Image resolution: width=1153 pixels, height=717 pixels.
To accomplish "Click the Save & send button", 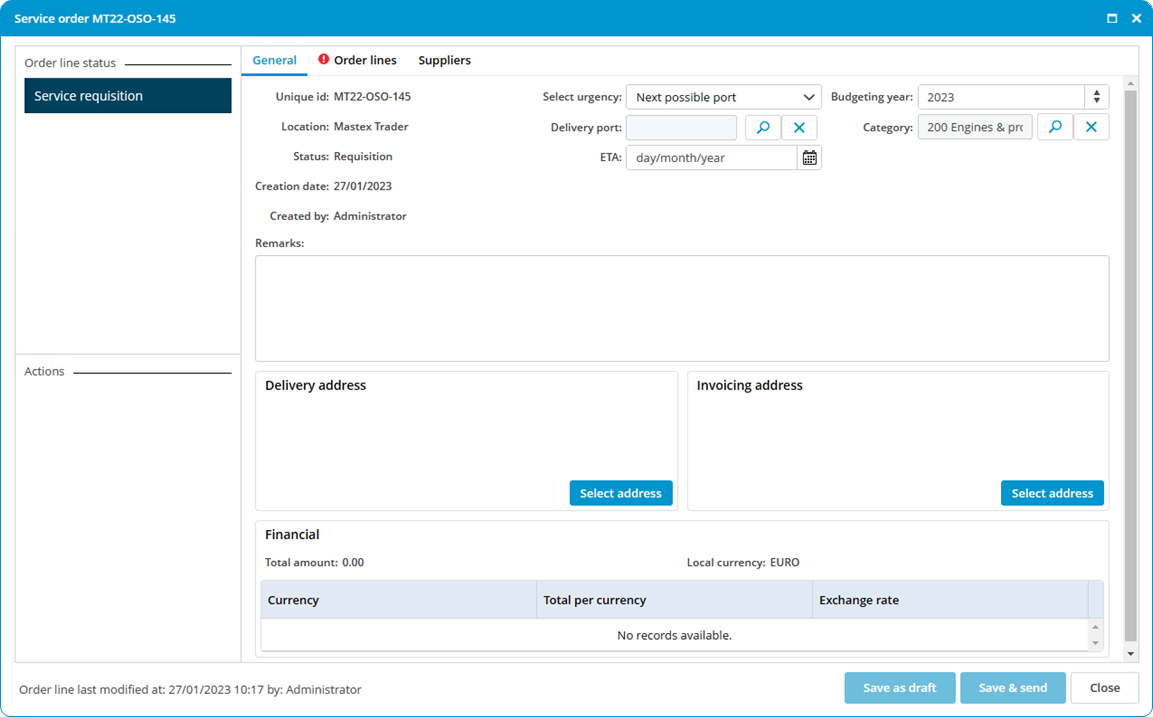I will tap(1013, 688).
